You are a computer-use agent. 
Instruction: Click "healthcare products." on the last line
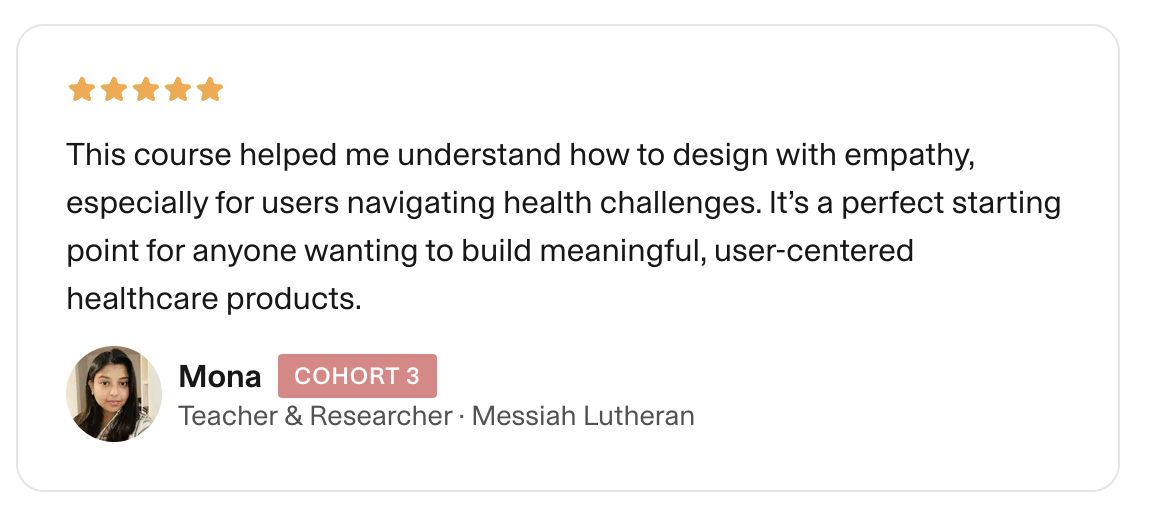[213, 298]
